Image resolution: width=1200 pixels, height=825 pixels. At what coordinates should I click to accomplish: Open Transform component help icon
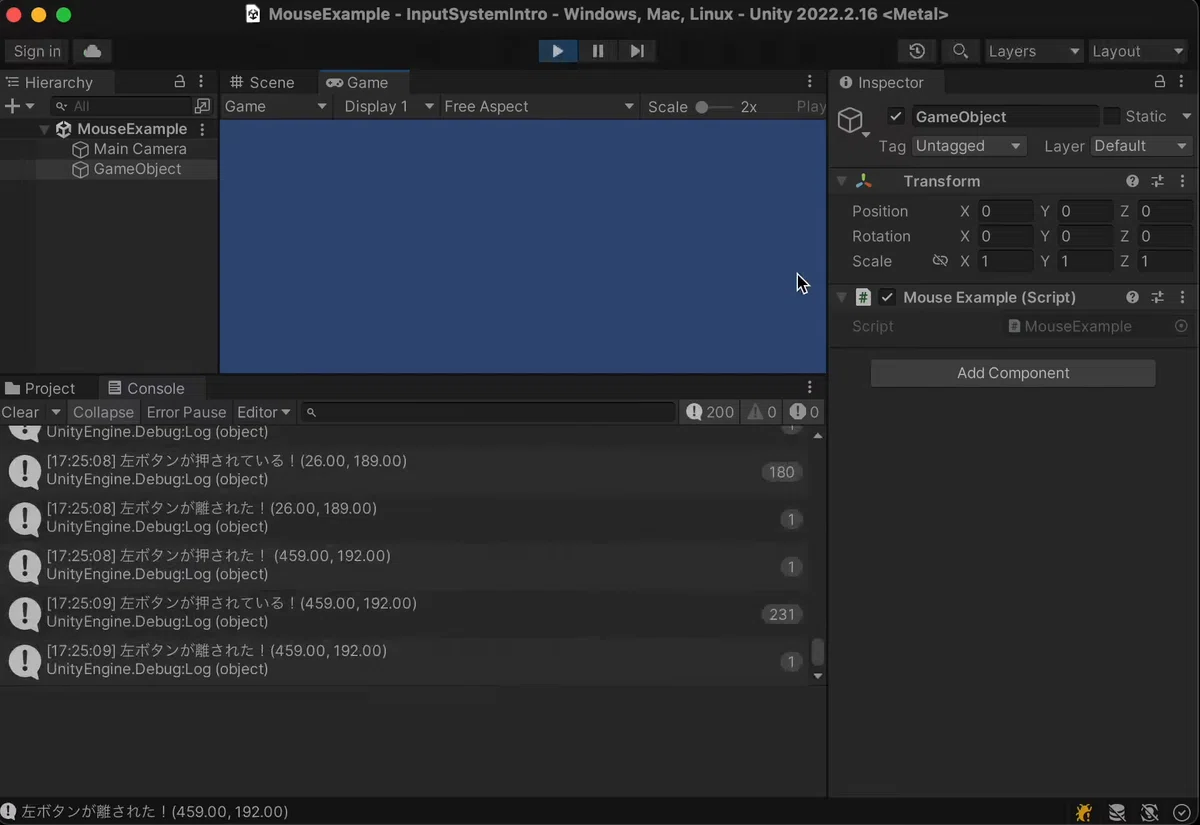click(x=1132, y=181)
